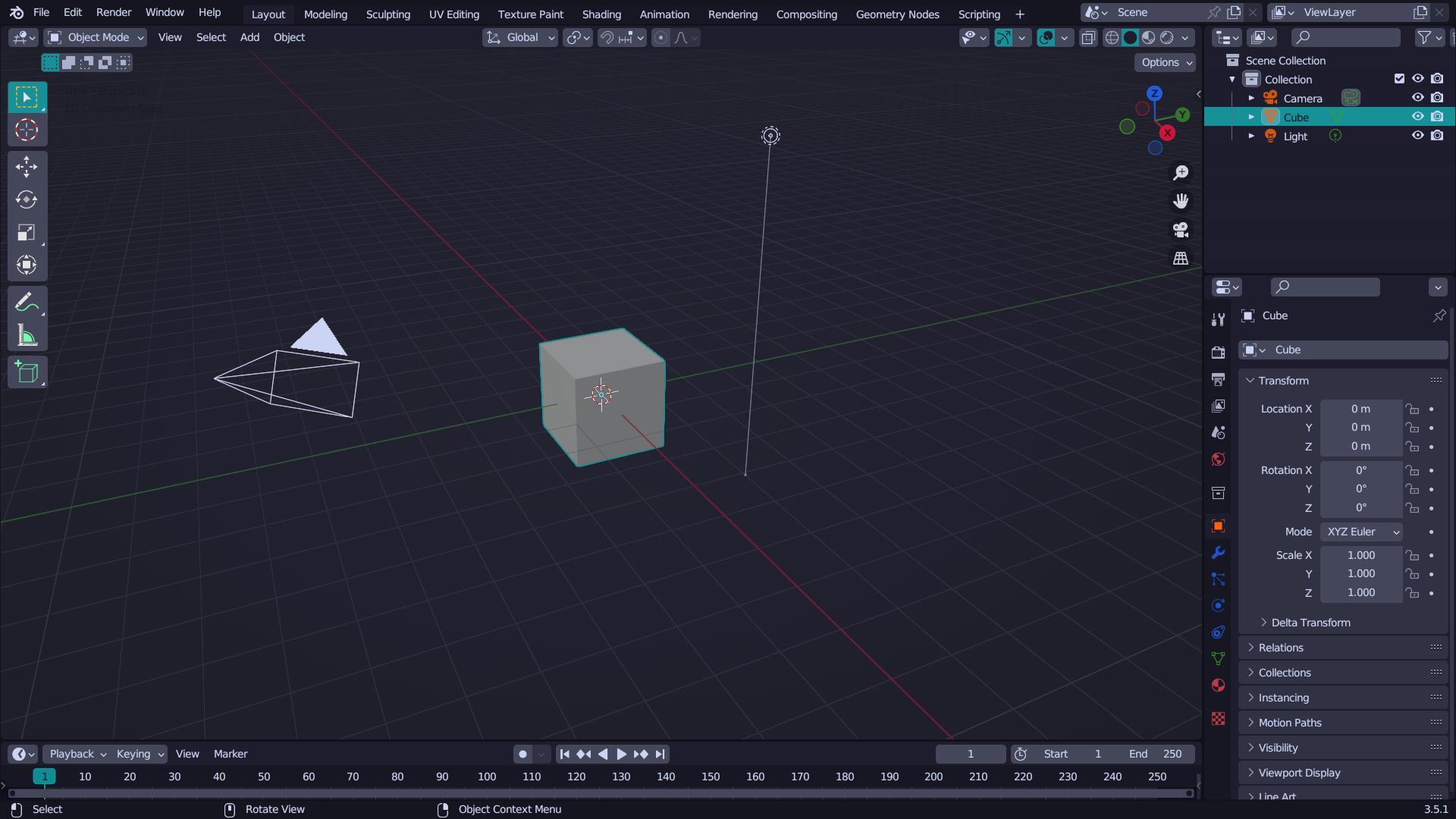Click the Transform tool icon

(x=27, y=265)
